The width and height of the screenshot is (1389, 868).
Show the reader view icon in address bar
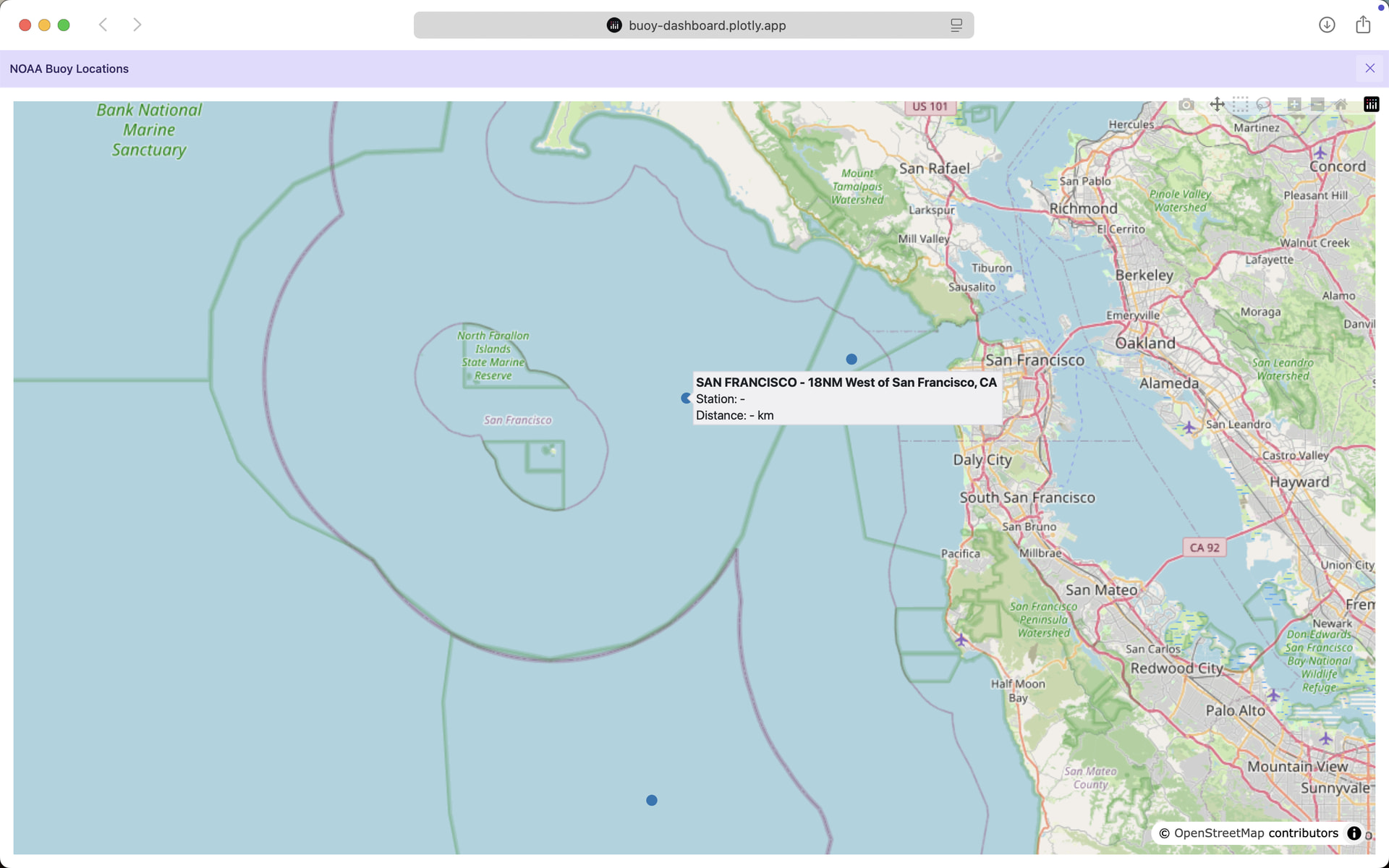click(x=956, y=25)
